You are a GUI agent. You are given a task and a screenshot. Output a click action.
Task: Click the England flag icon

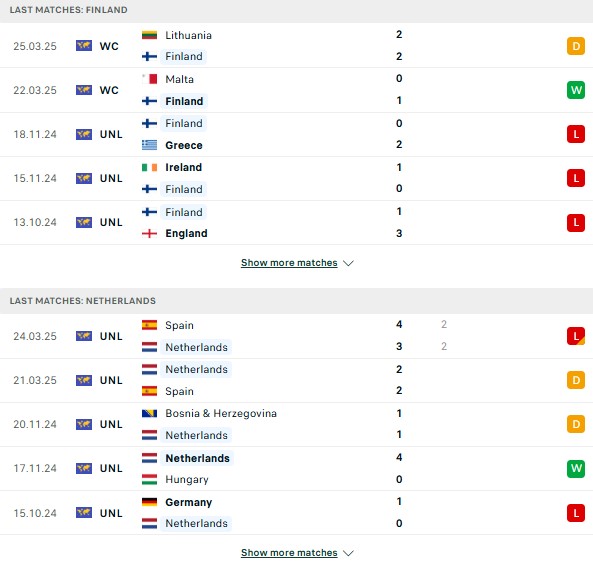pos(149,233)
